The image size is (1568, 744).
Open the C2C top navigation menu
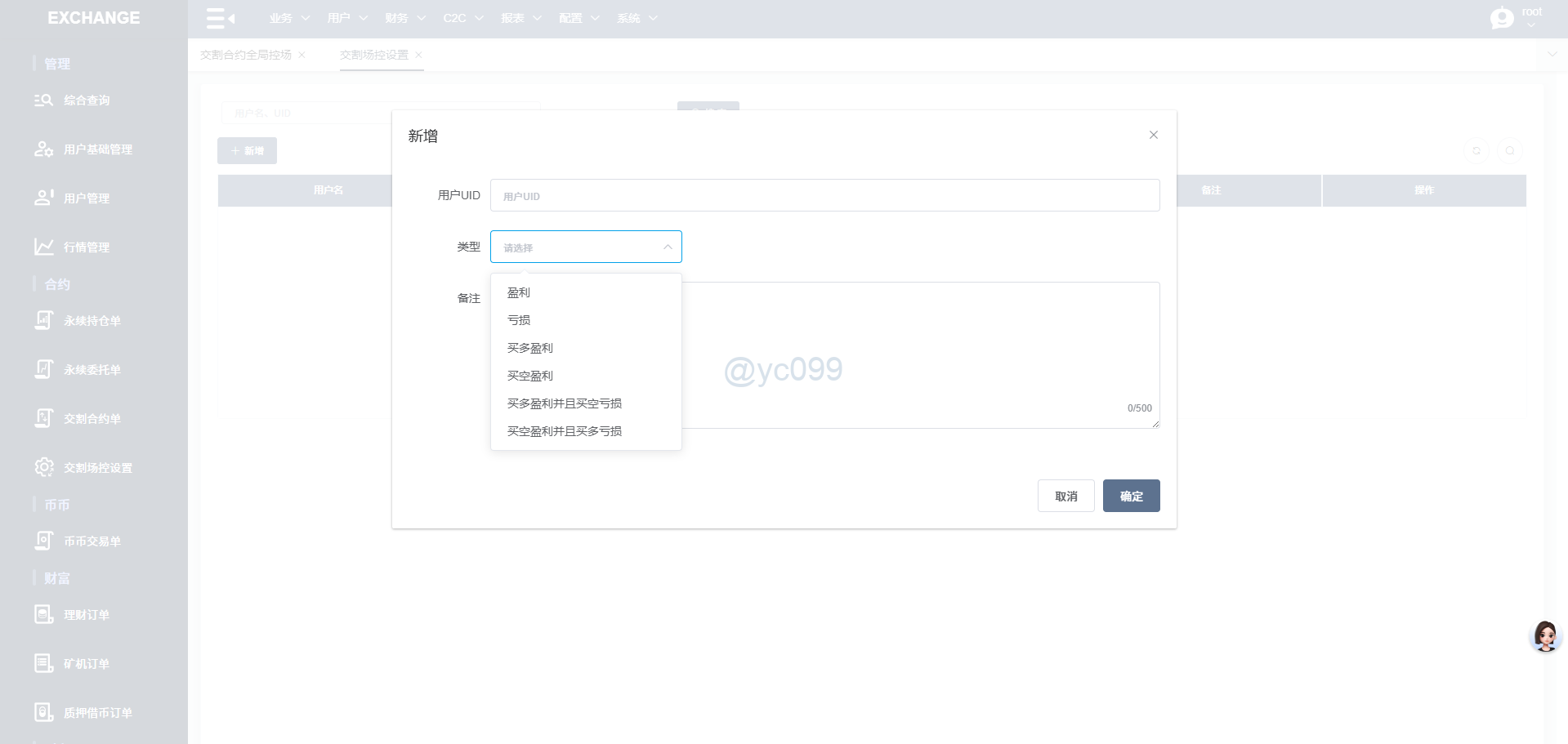tap(463, 18)
